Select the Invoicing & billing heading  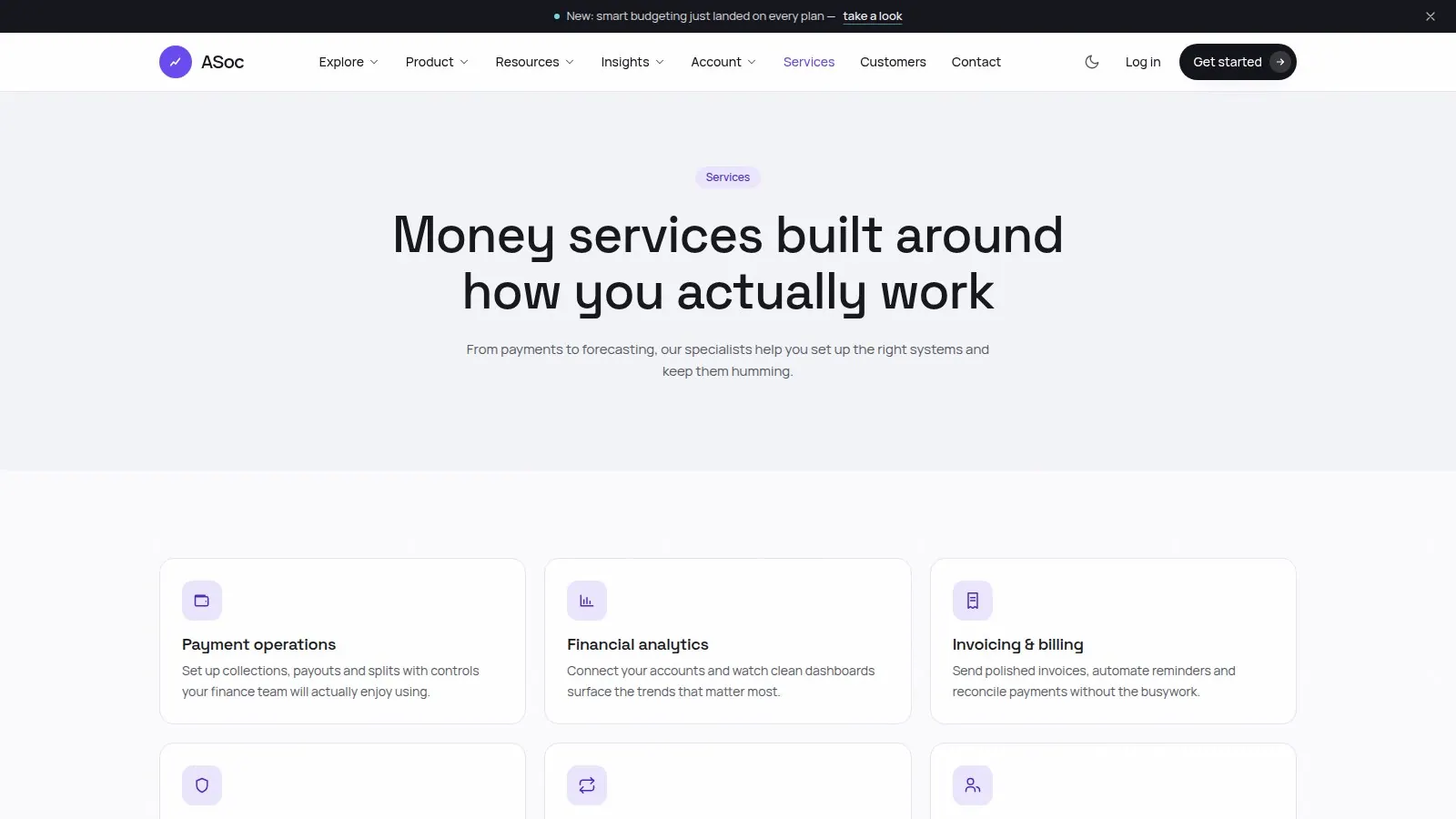point(1018,644)
